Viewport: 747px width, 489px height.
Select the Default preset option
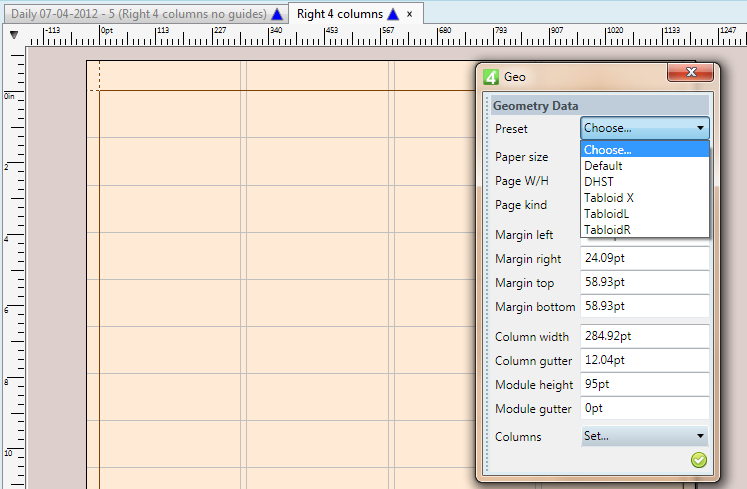pyautogui.click(x=645, y=166)
